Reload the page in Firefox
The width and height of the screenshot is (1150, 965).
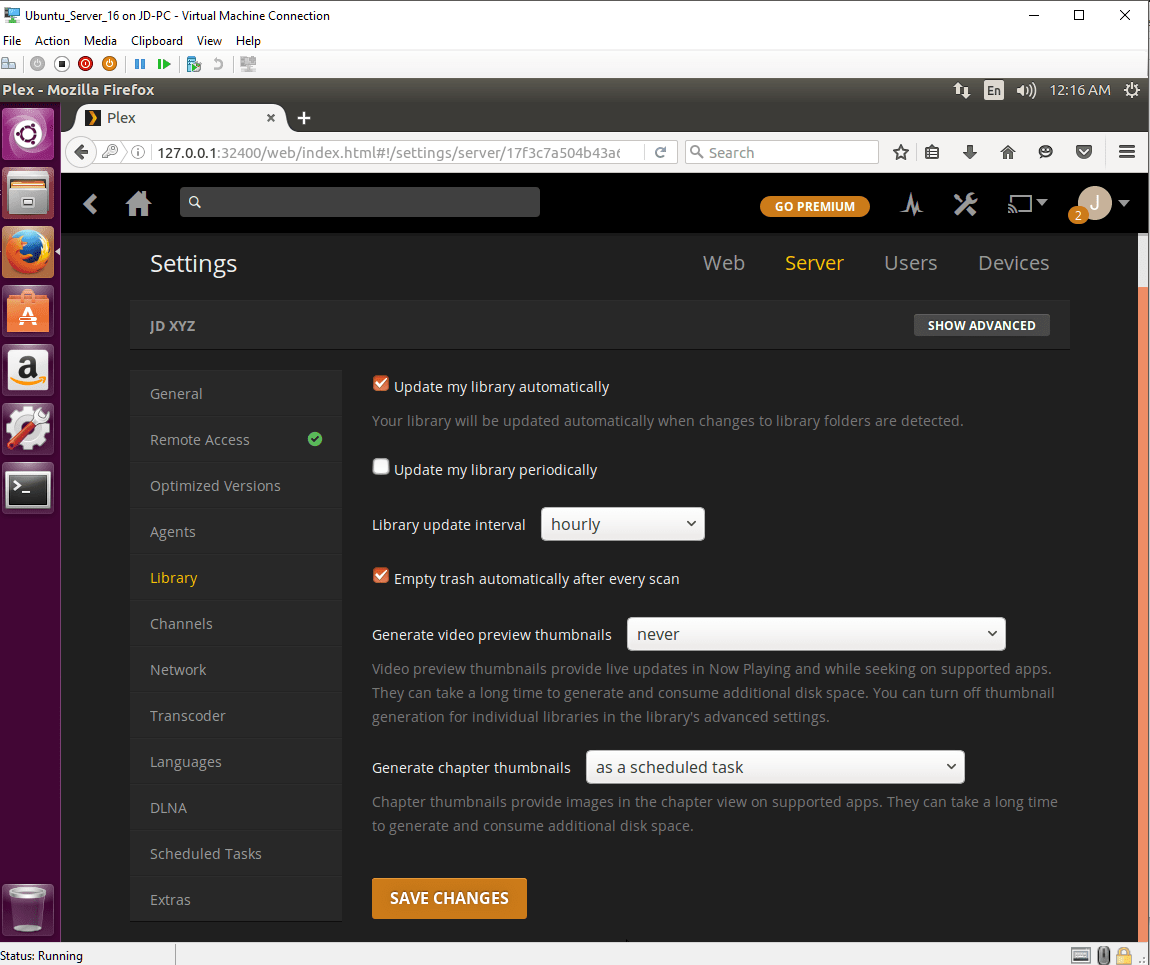click(661, 152)
